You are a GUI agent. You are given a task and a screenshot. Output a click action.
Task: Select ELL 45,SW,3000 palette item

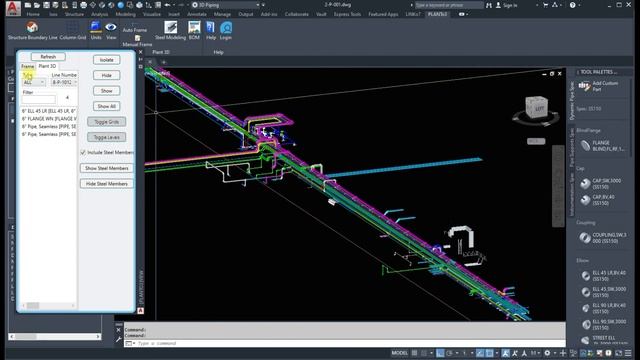point(603,292)
